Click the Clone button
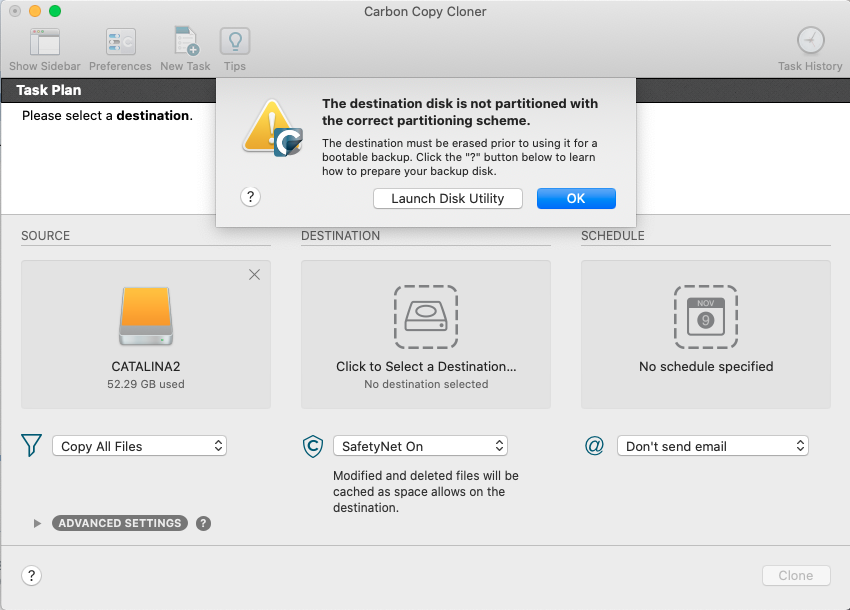The width and height of the screenshot is (850, 610). click(x=796, y=575)
